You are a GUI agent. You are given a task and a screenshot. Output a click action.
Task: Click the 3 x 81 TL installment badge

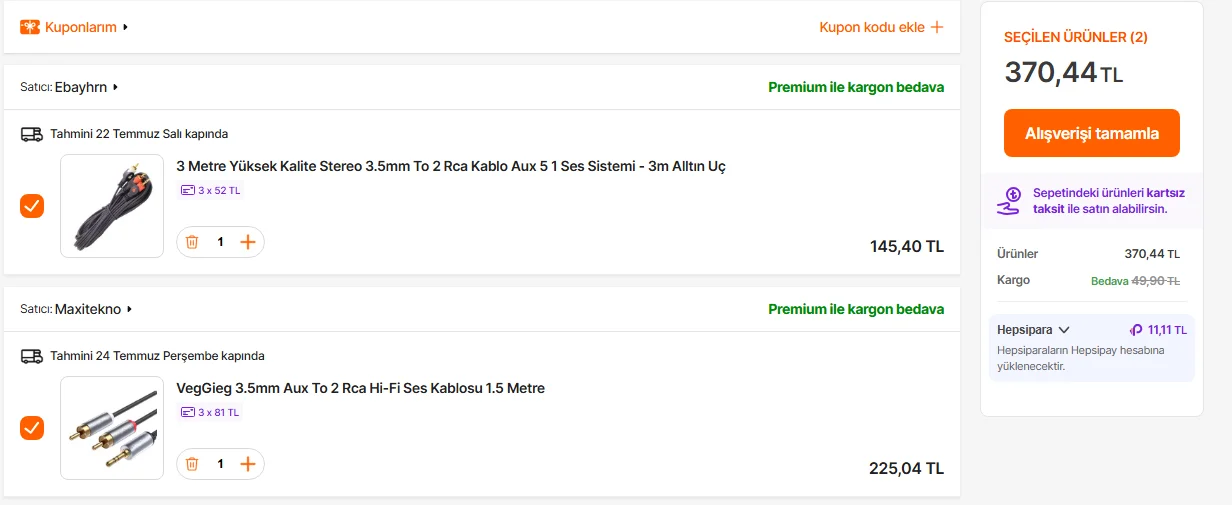(x=210, y=412)
